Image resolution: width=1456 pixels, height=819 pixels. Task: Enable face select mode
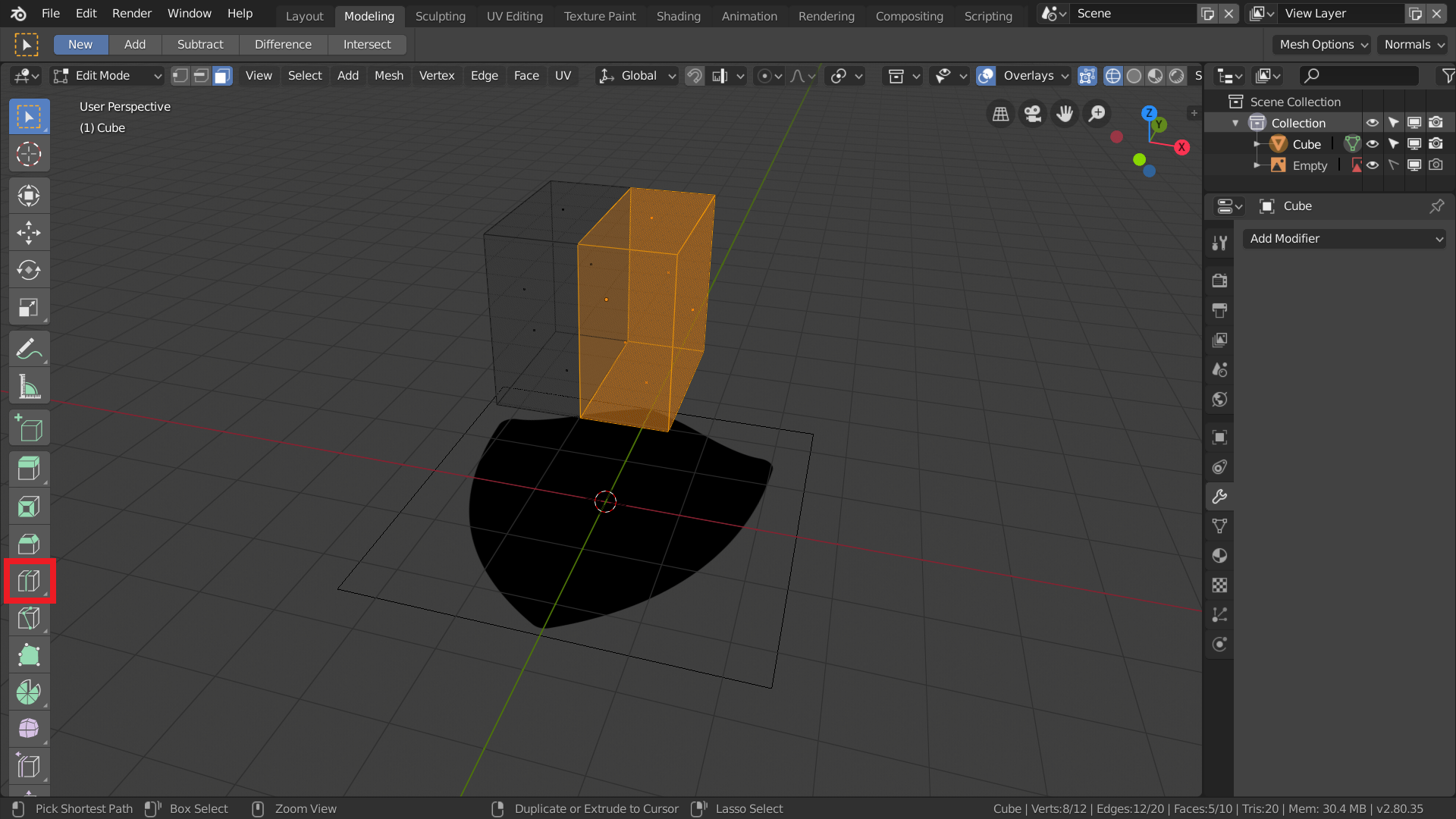[222, 76]
